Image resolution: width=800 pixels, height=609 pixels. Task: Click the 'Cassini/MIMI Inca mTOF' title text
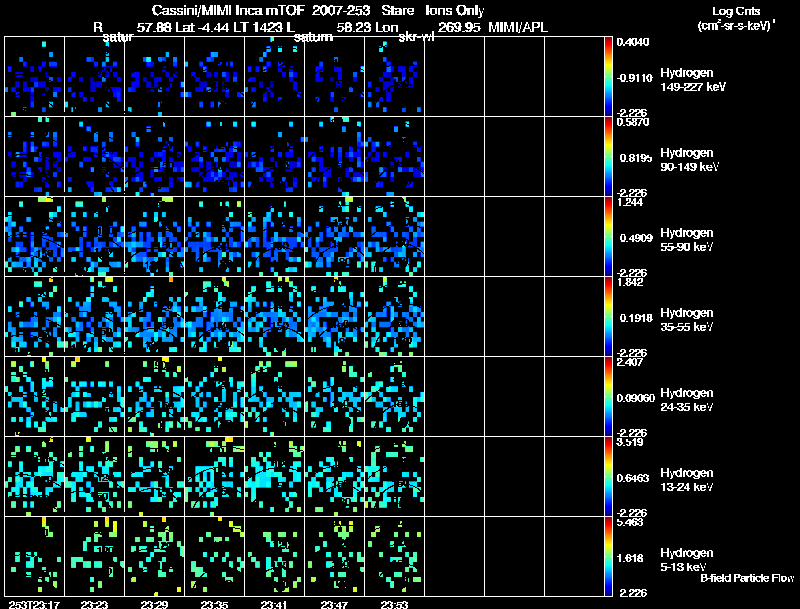tap(228, 11)
